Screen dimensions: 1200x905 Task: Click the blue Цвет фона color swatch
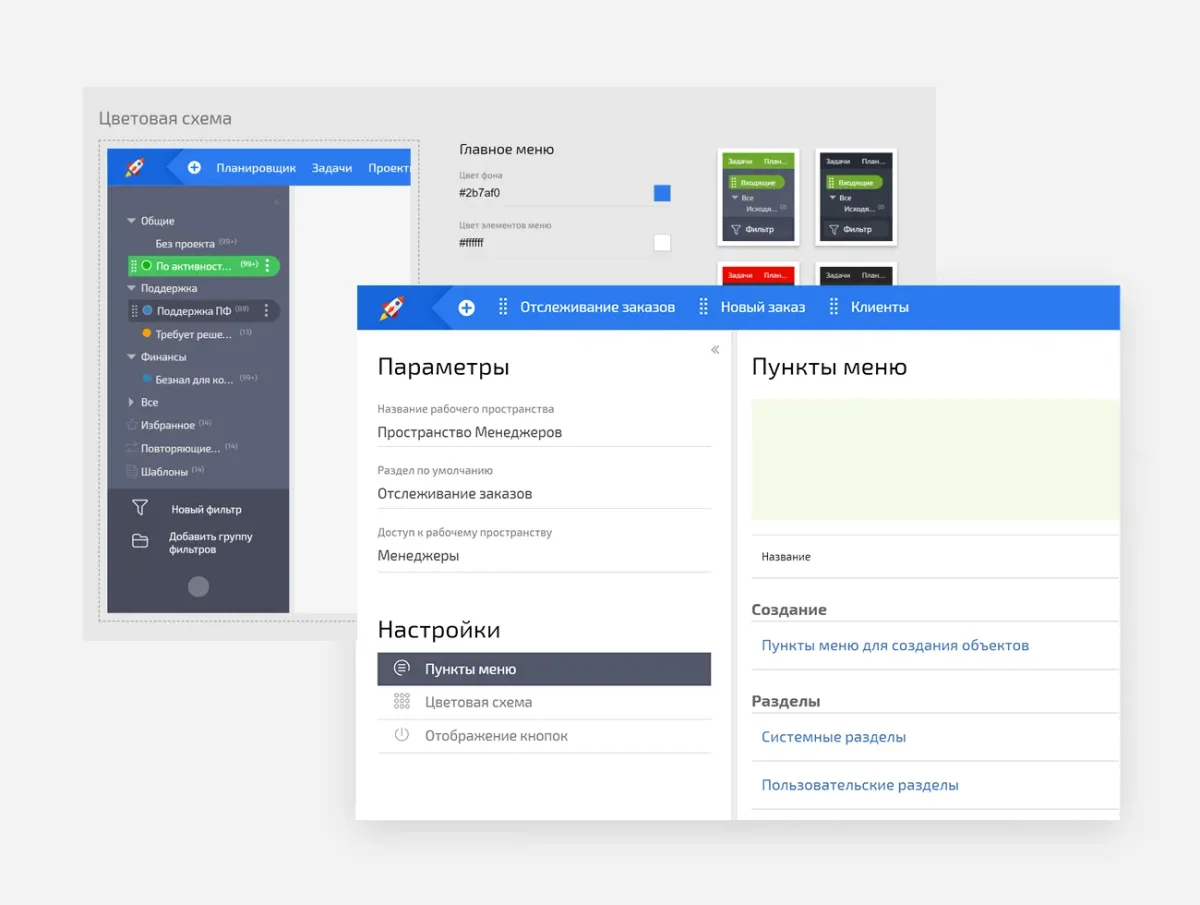pyautogui.click(x=661, y=193)
